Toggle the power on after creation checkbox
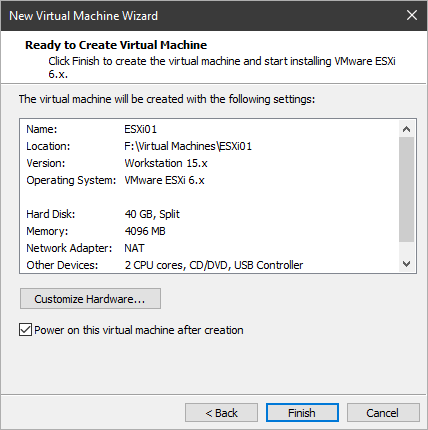428x430 pixels. point(25,330)
